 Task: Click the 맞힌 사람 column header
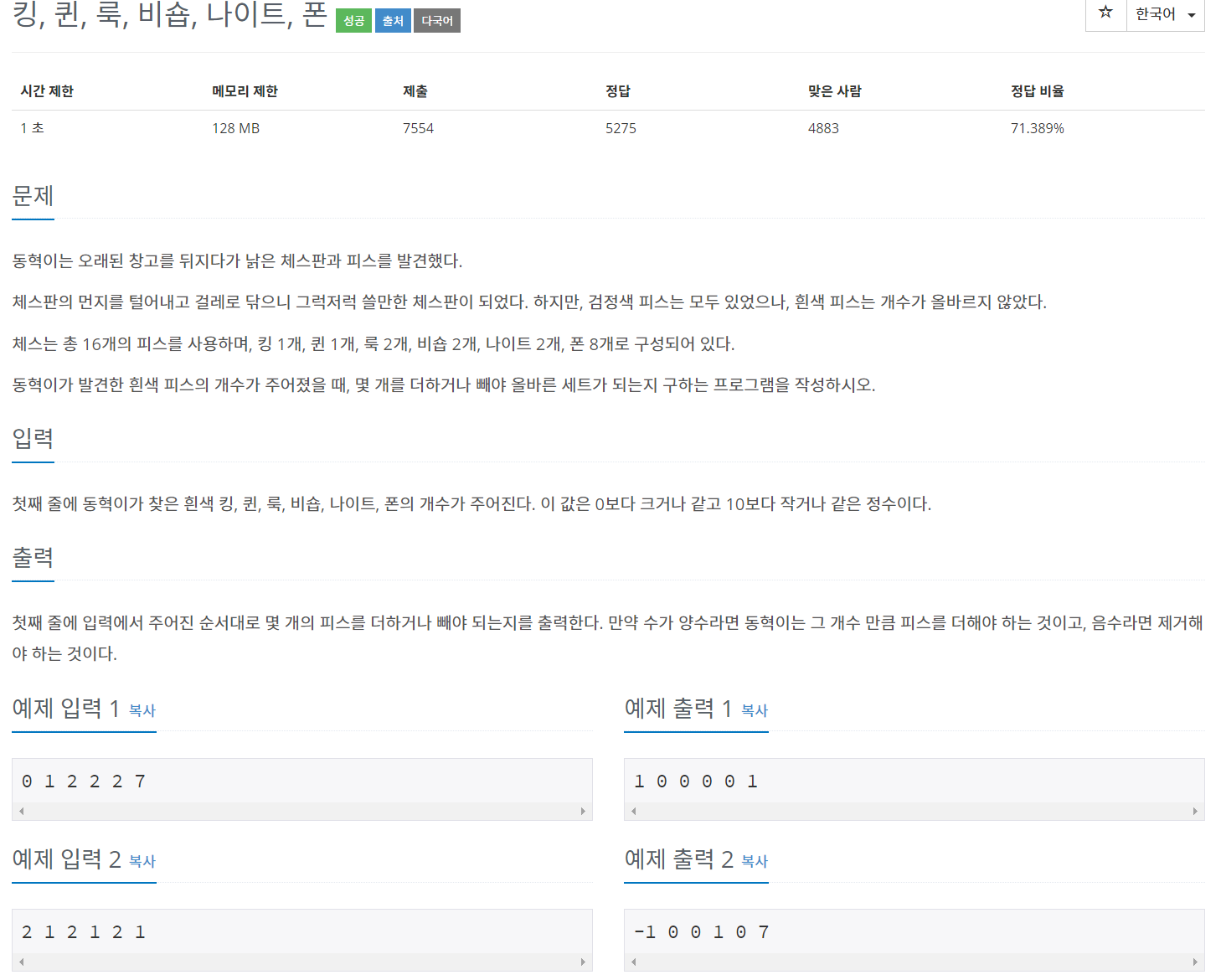click(x=835, y=91)
